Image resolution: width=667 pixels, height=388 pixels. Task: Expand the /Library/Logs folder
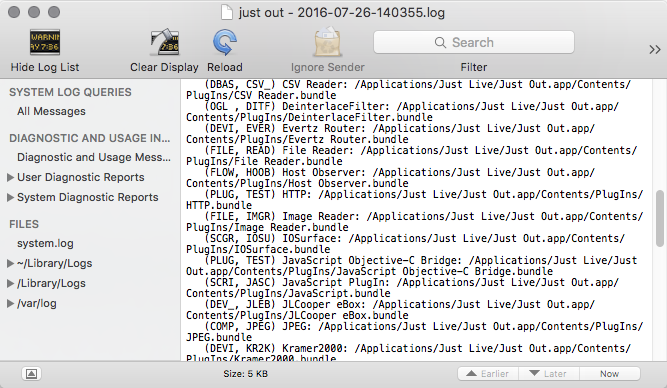(11, 283)
